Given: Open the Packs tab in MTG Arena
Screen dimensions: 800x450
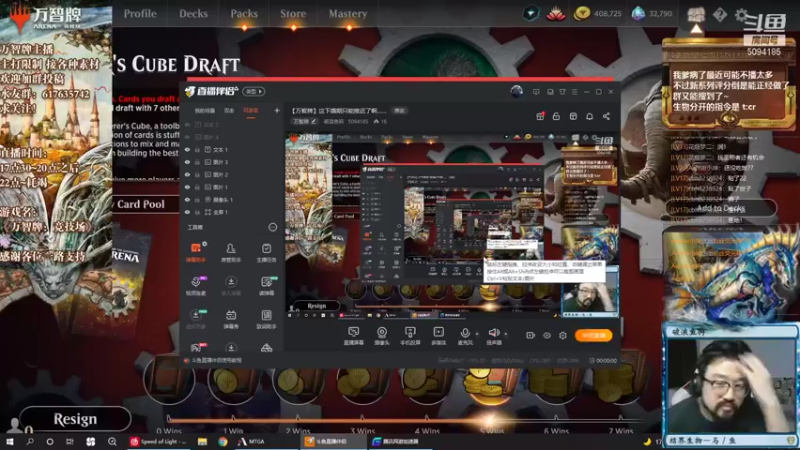Looking at the screenshot, I should 244,14.
